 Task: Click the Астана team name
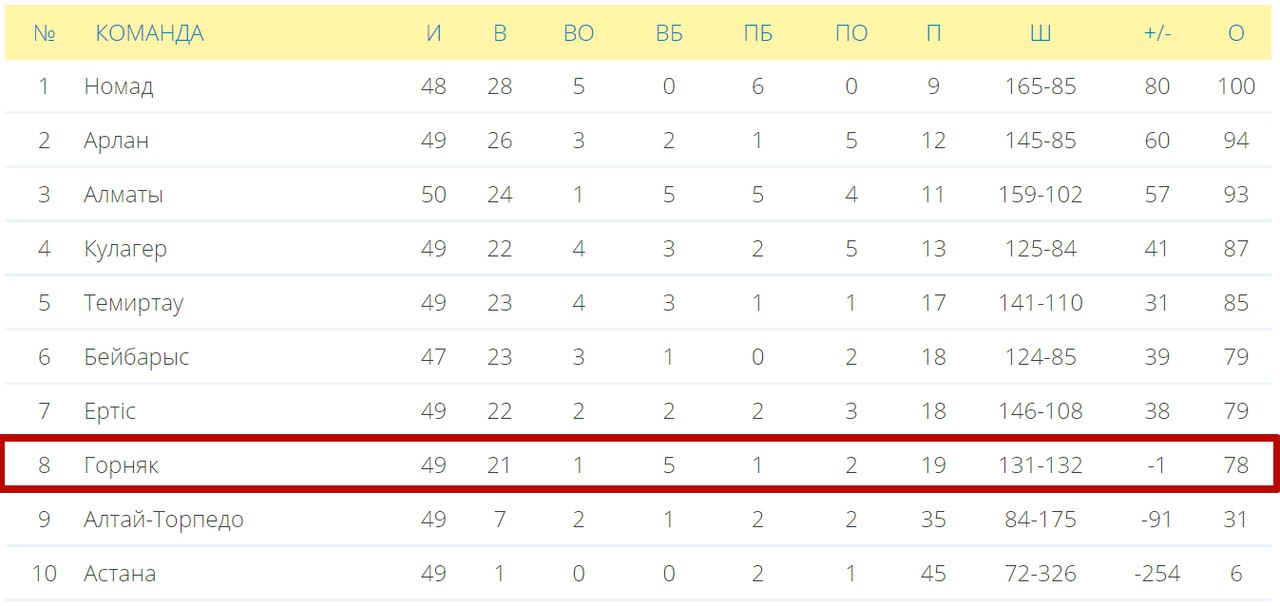[120, 573]
